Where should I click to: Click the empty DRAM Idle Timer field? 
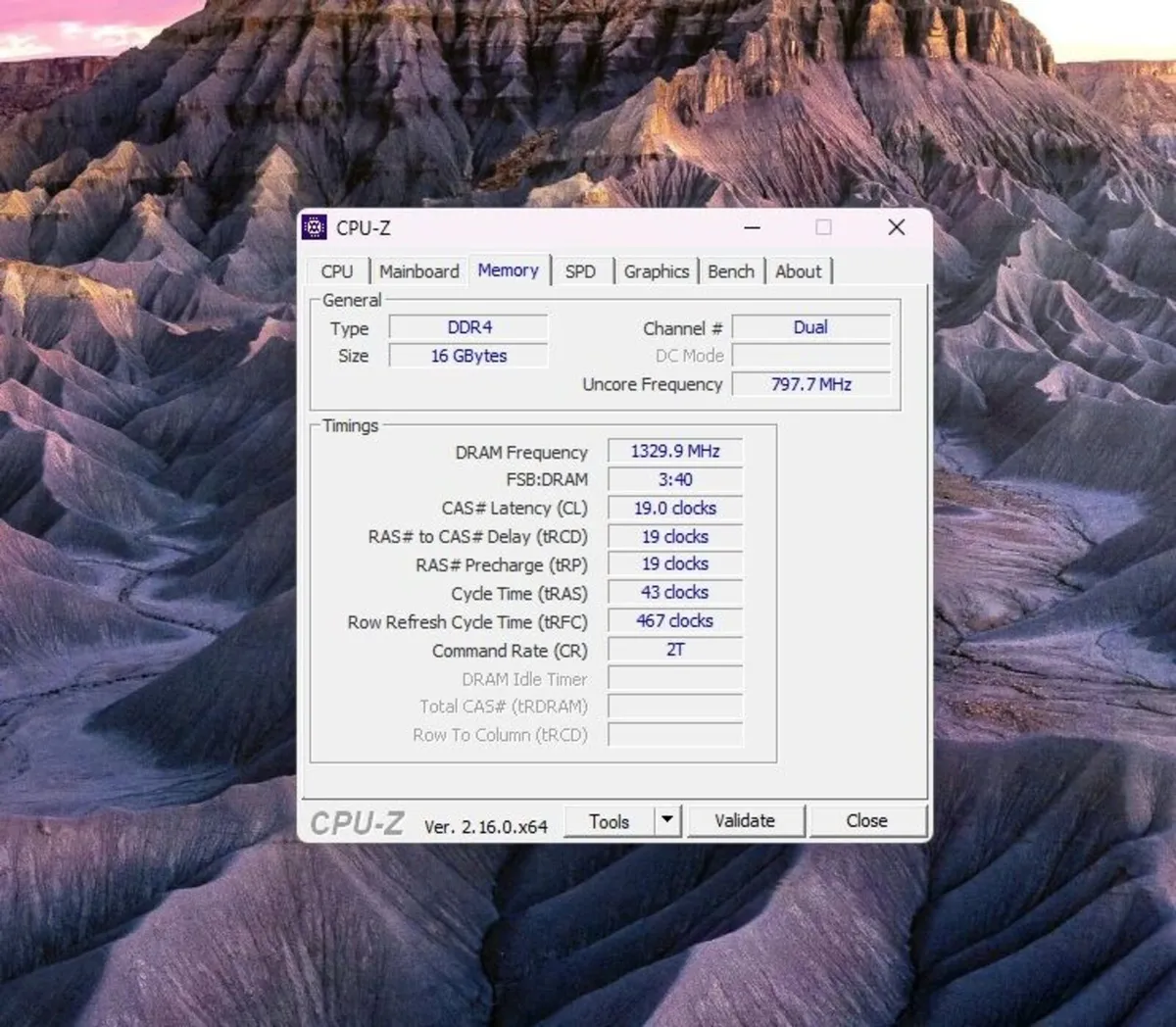tap(675, 678)
